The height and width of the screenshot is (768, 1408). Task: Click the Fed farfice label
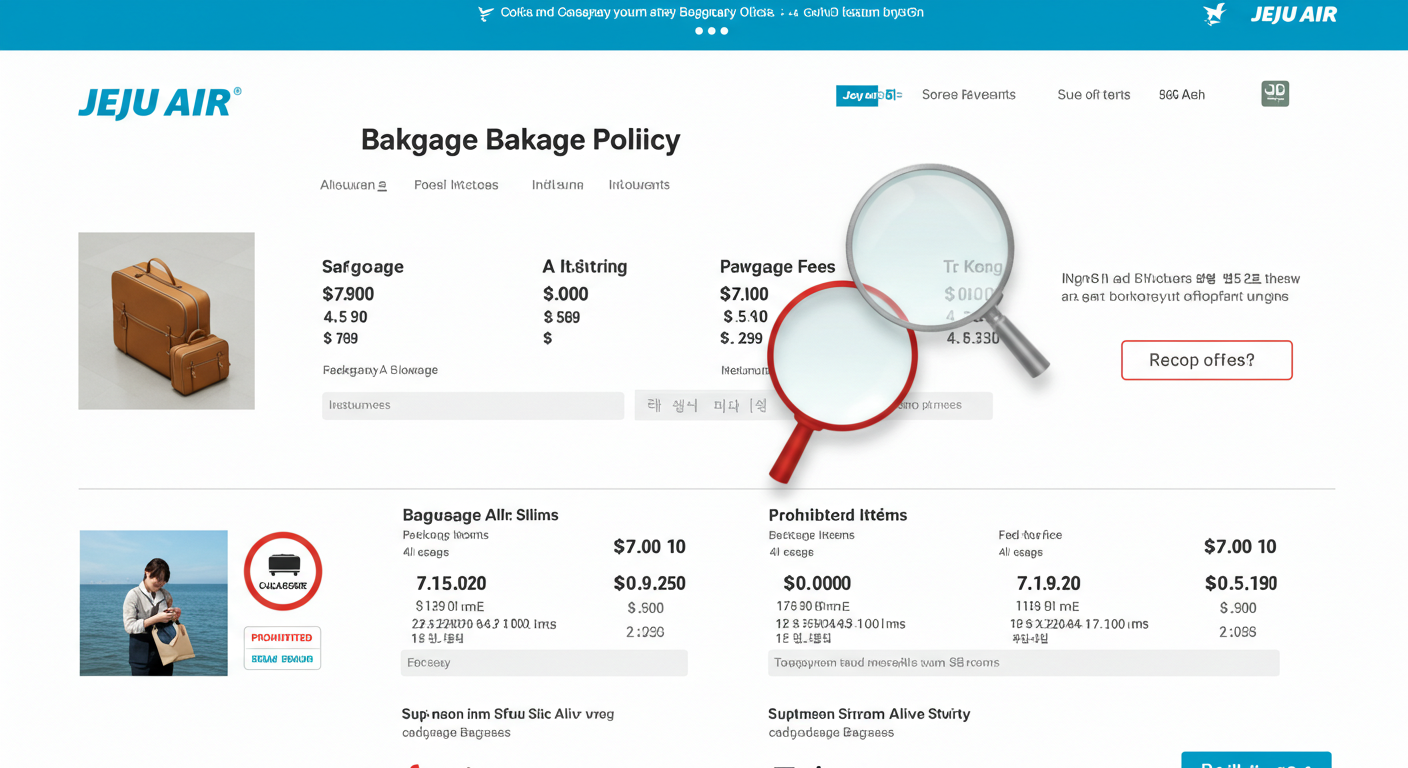tap(1030, 535)
